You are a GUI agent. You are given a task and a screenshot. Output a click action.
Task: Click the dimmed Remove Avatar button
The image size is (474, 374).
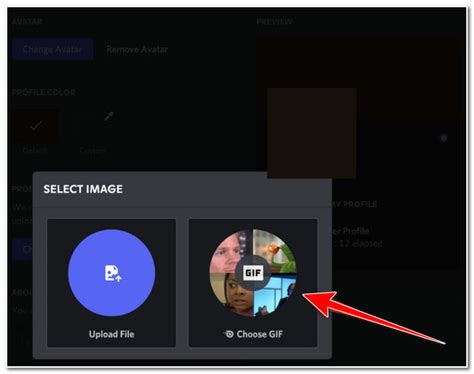point(137,49)
